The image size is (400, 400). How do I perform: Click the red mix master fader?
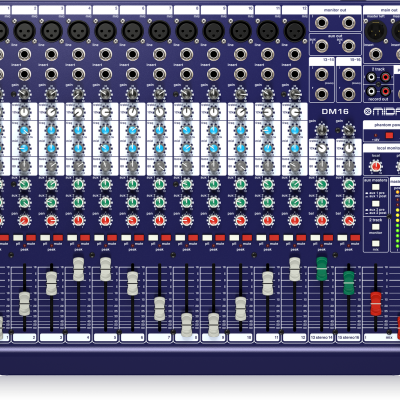coord(376,304)
